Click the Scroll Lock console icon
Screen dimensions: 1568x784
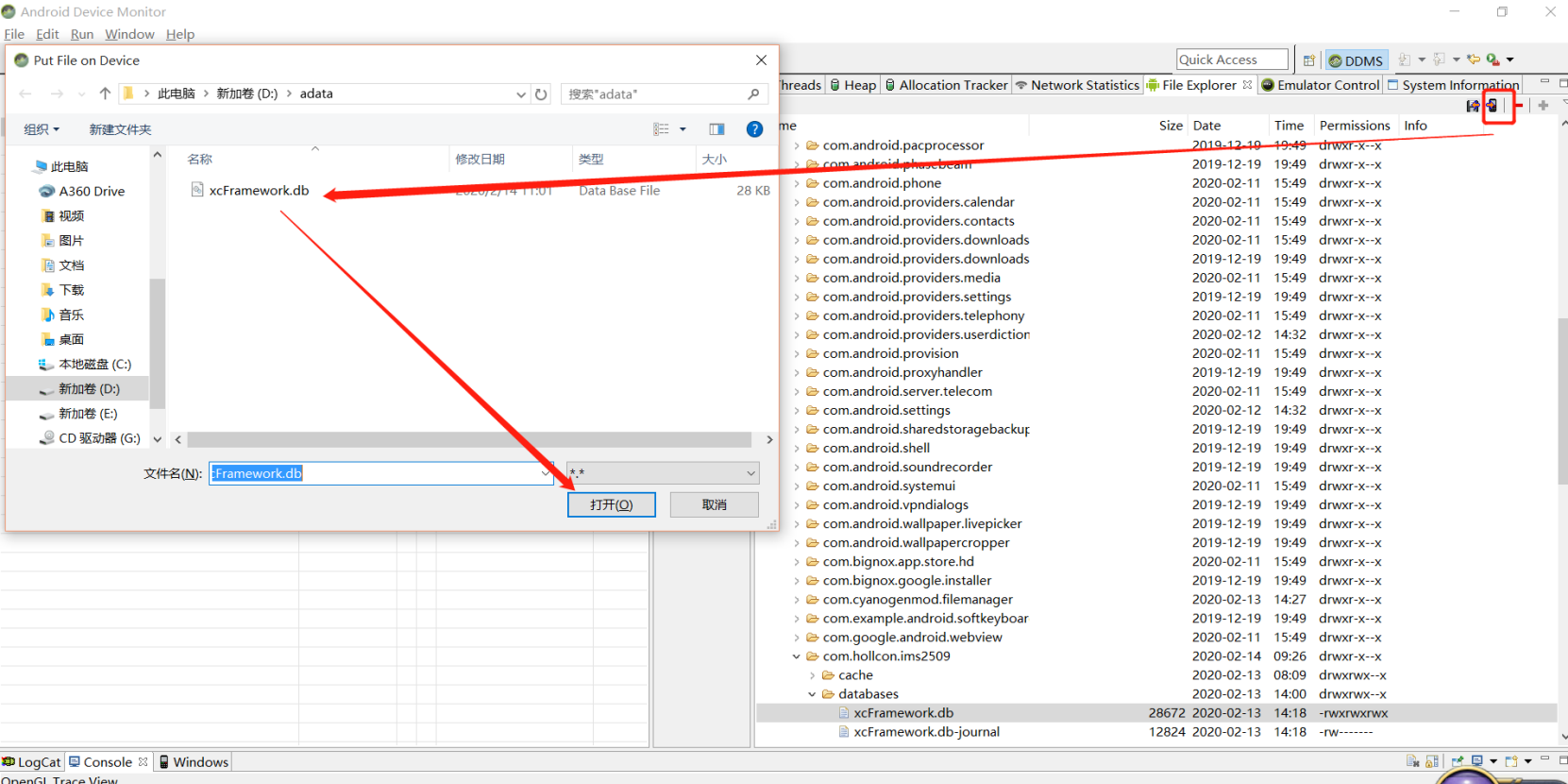tap(1432, 761)
